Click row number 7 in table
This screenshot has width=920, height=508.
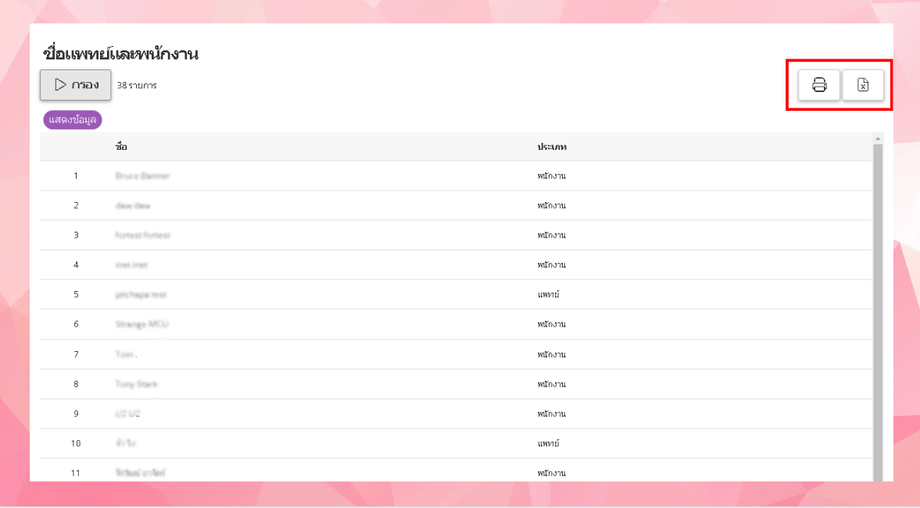tap(76, 354)
